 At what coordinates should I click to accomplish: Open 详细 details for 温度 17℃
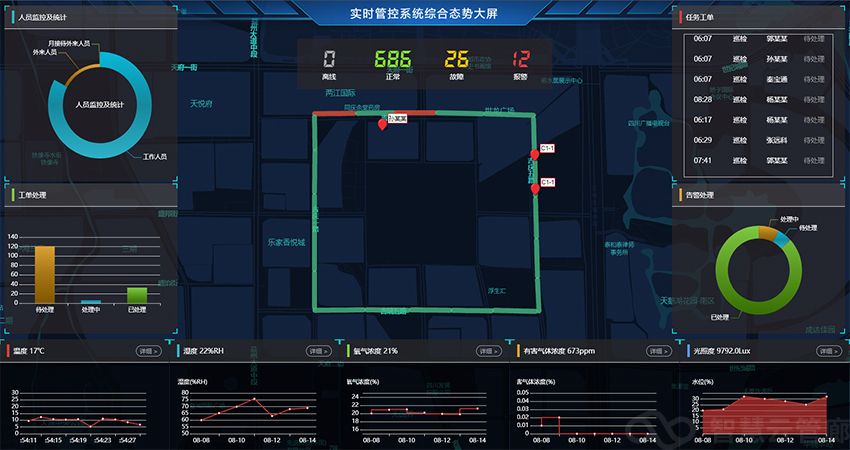[149, 351]
